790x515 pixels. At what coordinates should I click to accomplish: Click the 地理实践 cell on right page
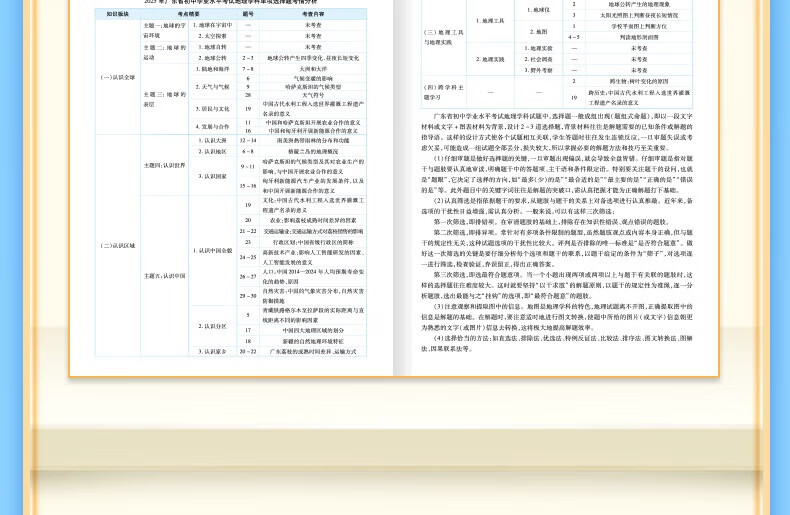pos(484,59)
